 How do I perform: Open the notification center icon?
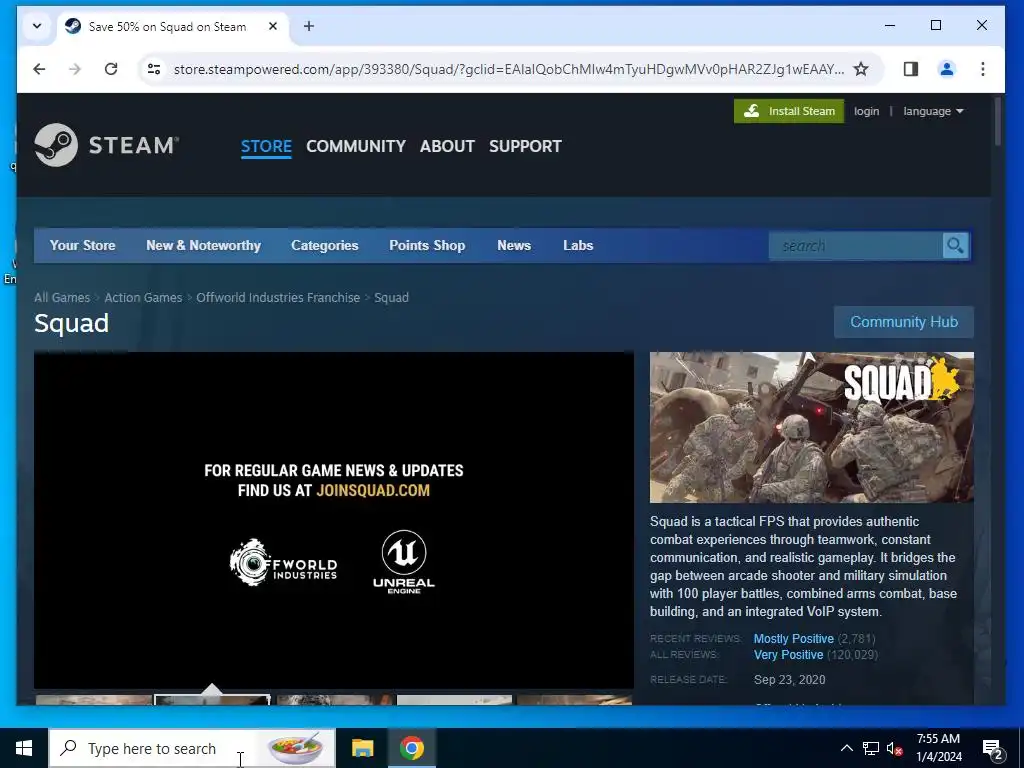(993, 749)
